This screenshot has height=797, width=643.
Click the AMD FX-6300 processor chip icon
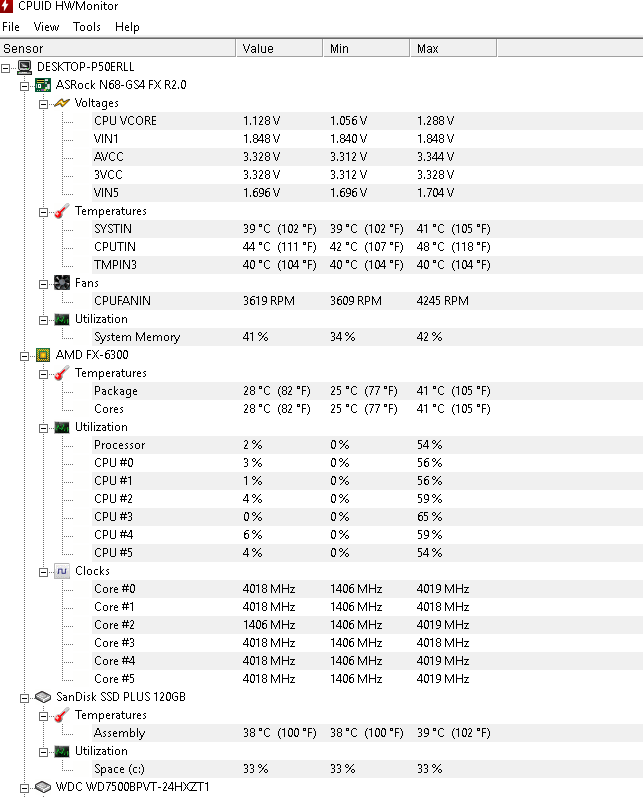(43, 355)
